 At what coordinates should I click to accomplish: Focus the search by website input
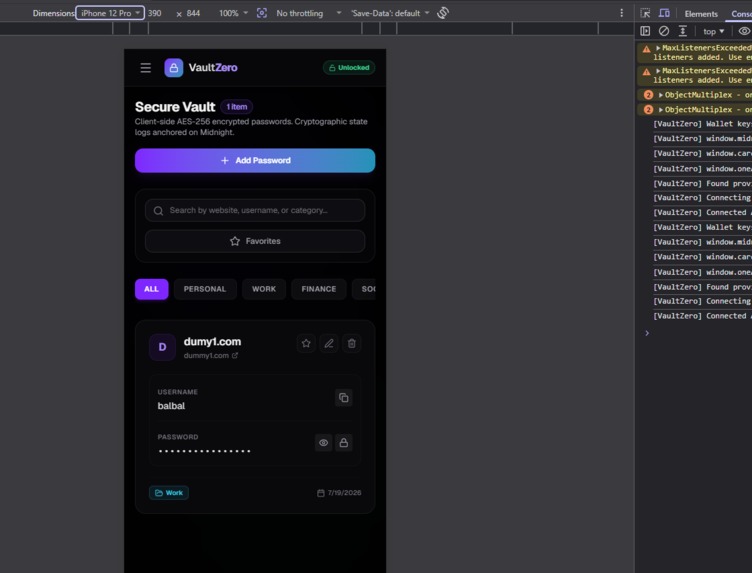tap(255, 210)
